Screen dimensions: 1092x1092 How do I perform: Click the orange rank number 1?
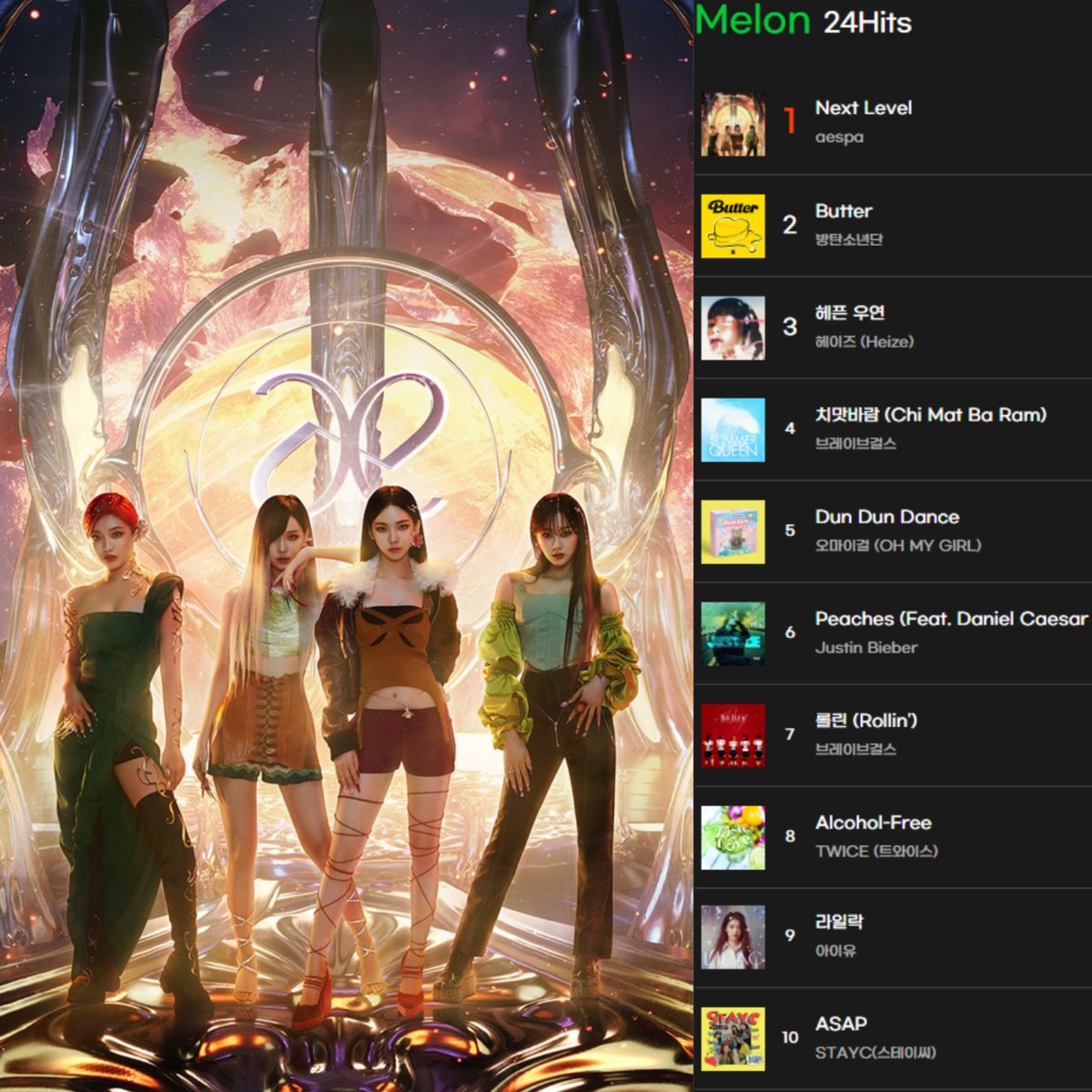(790, 121)
